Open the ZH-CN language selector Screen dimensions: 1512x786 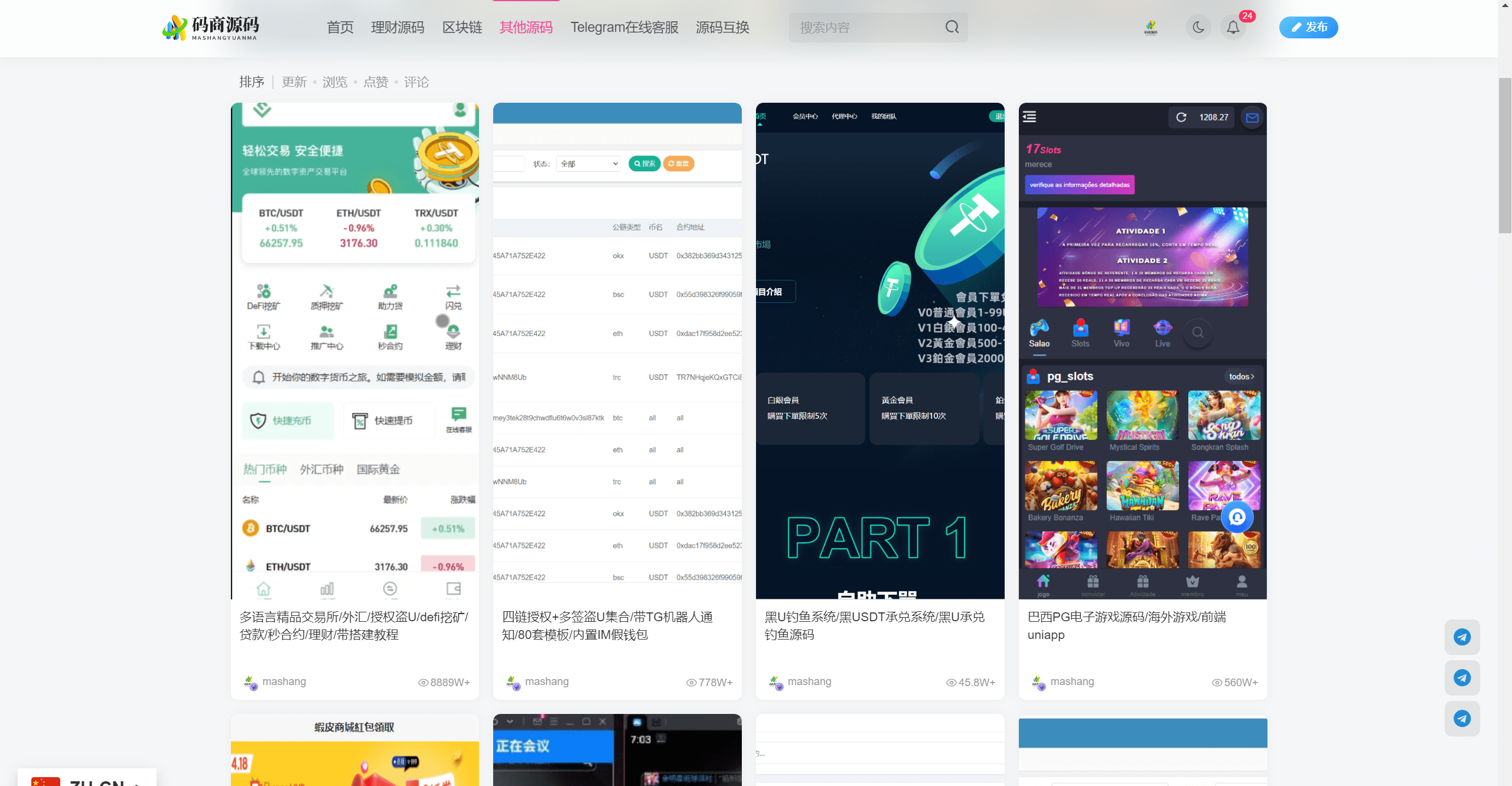pyautogui.click(x=87, y=778)
